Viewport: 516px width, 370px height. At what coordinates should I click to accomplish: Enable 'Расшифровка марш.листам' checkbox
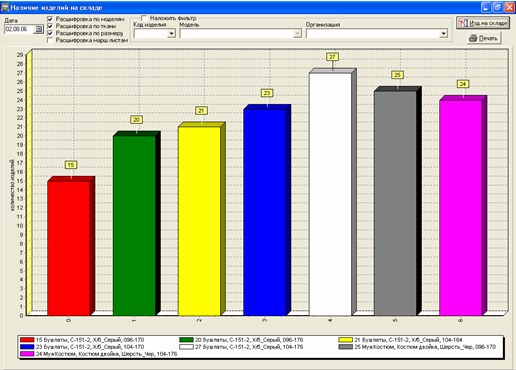point(50,40)
